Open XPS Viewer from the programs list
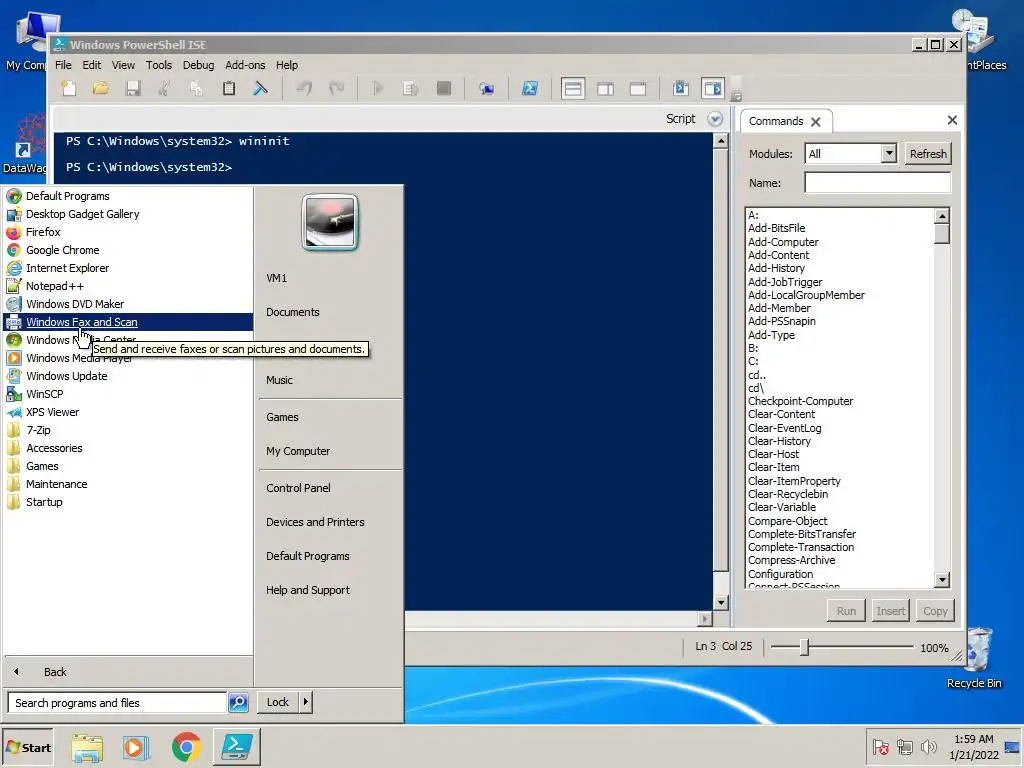Image resolution: width=1024 pixels, height=768 pixels. 52,412
